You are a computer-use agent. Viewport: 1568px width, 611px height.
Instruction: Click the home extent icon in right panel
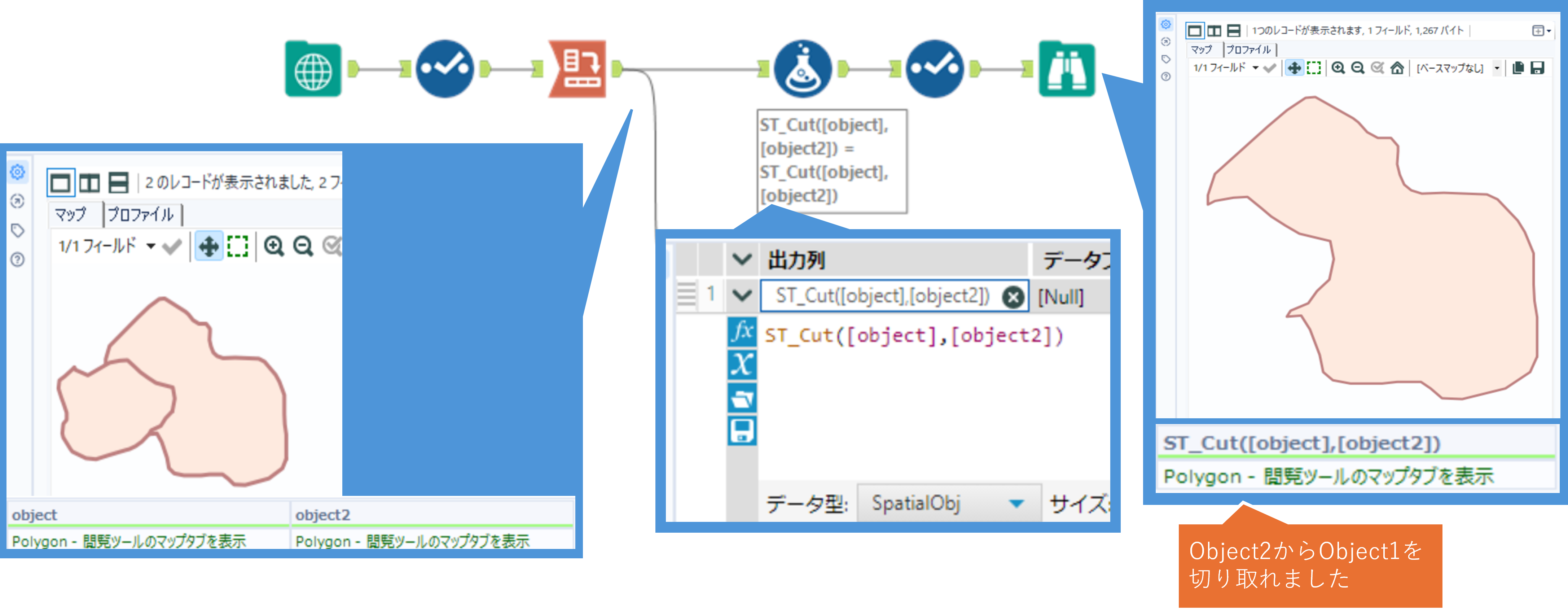1397,68
